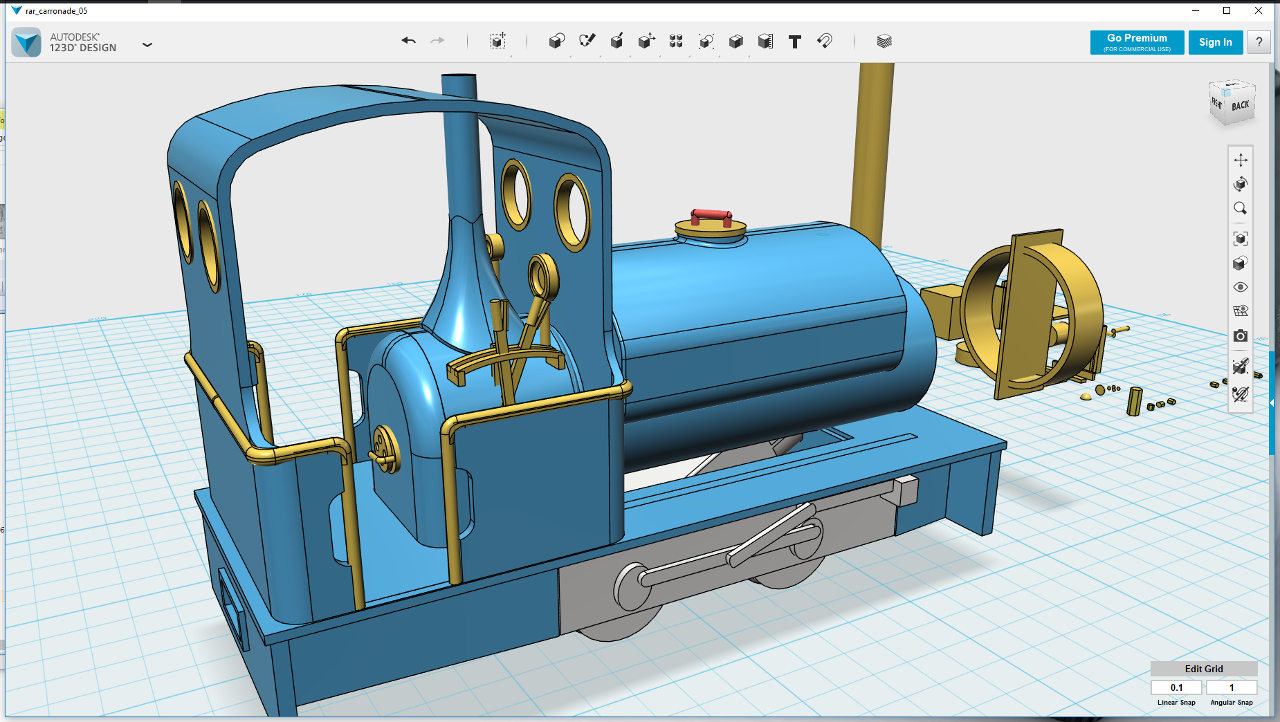Screen dimensions: 1280x722
Task: Select the Pan navigation tool
Action: click(1240, 160)
